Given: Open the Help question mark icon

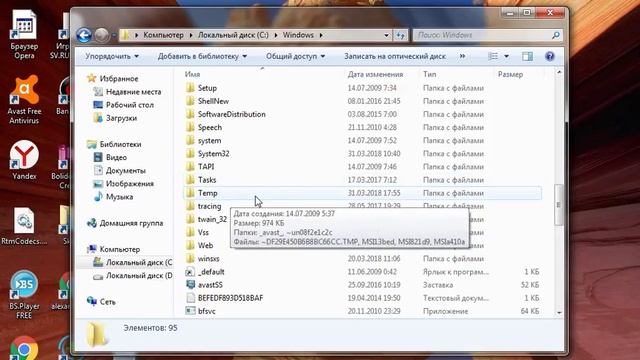Looking at the screenshot, I should [x=550, y=56].
